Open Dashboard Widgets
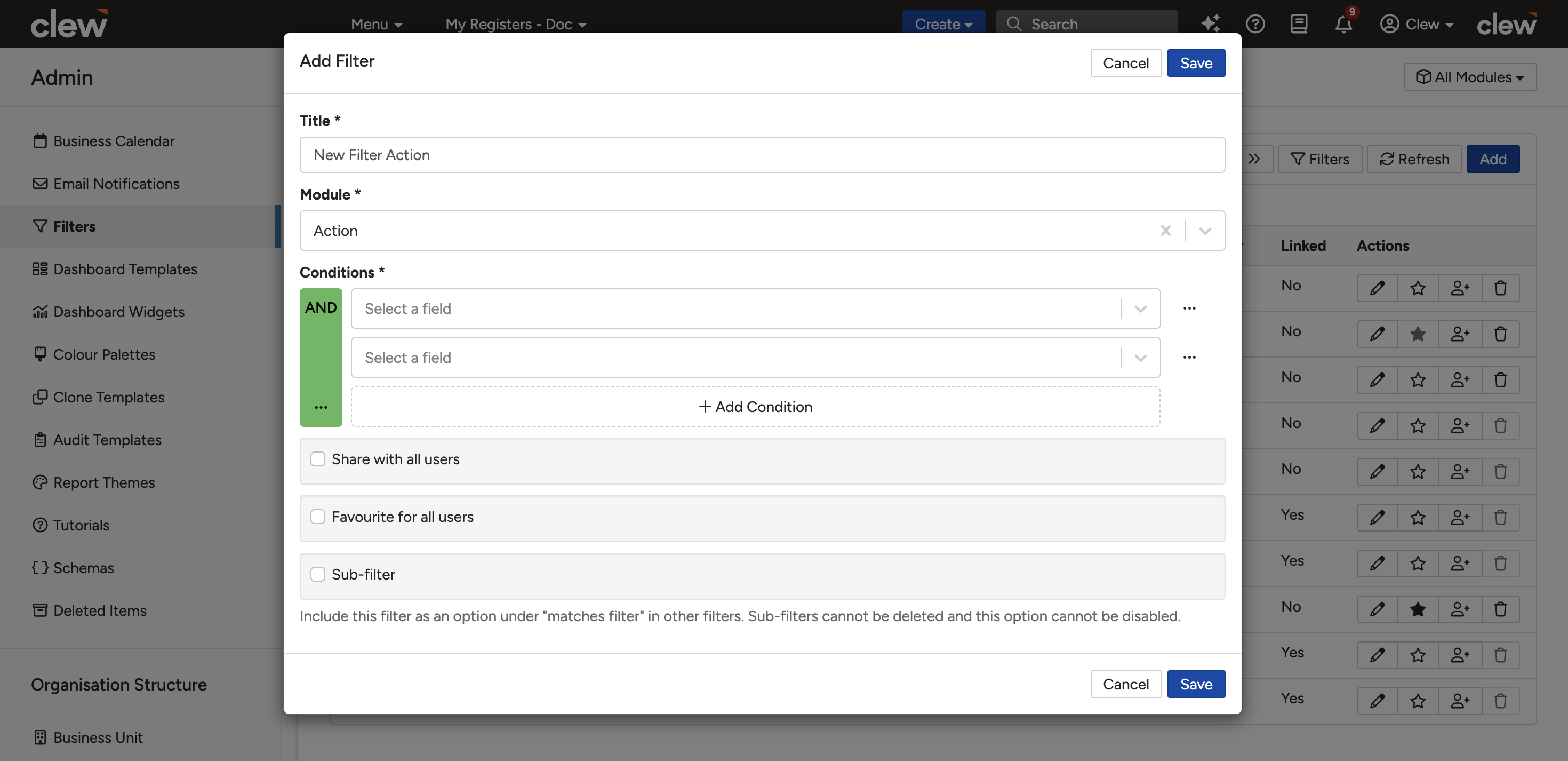1568x761 pixels. pos(108,311)
